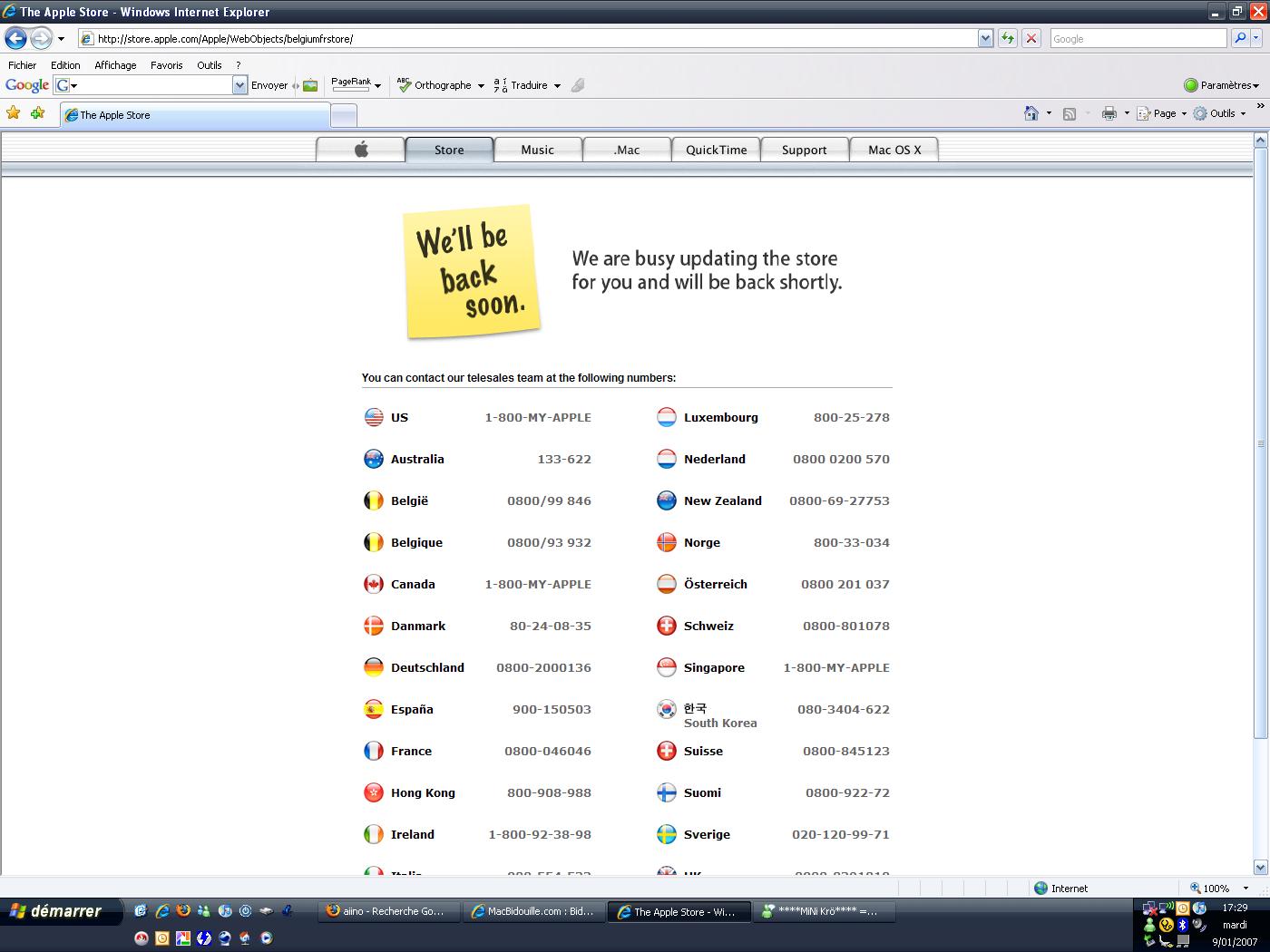Open the Page dropdown menu

click(x=1165, y=113)
